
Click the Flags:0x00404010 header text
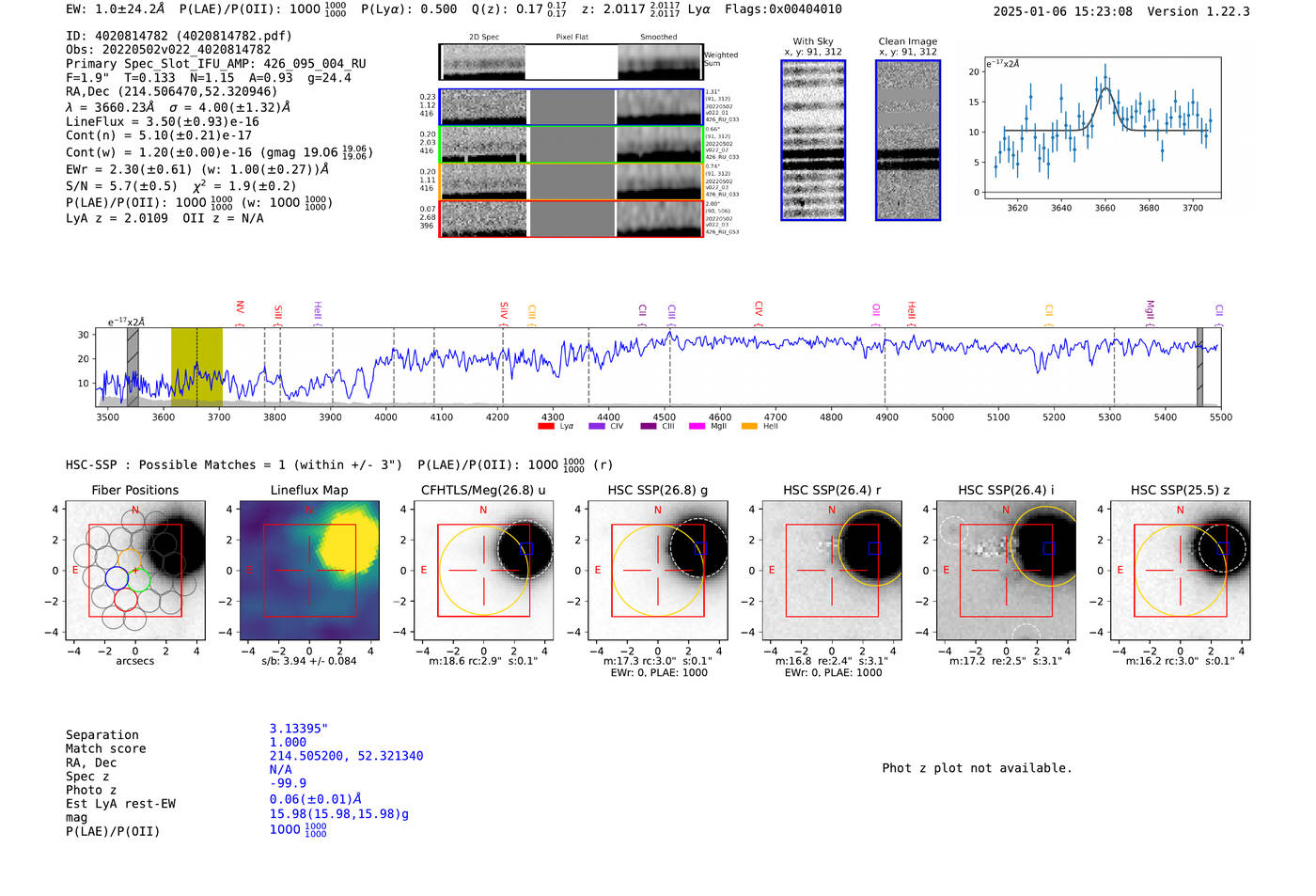tap(783, 9)
